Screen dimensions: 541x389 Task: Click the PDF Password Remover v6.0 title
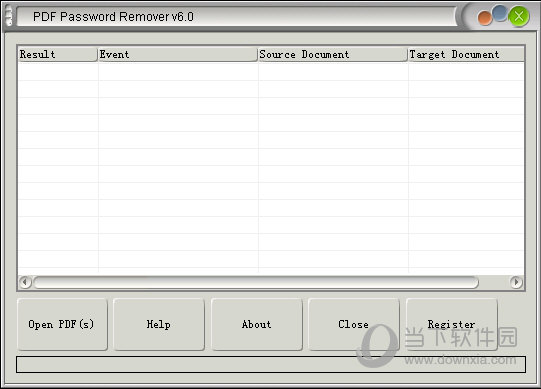coord(113,17)
